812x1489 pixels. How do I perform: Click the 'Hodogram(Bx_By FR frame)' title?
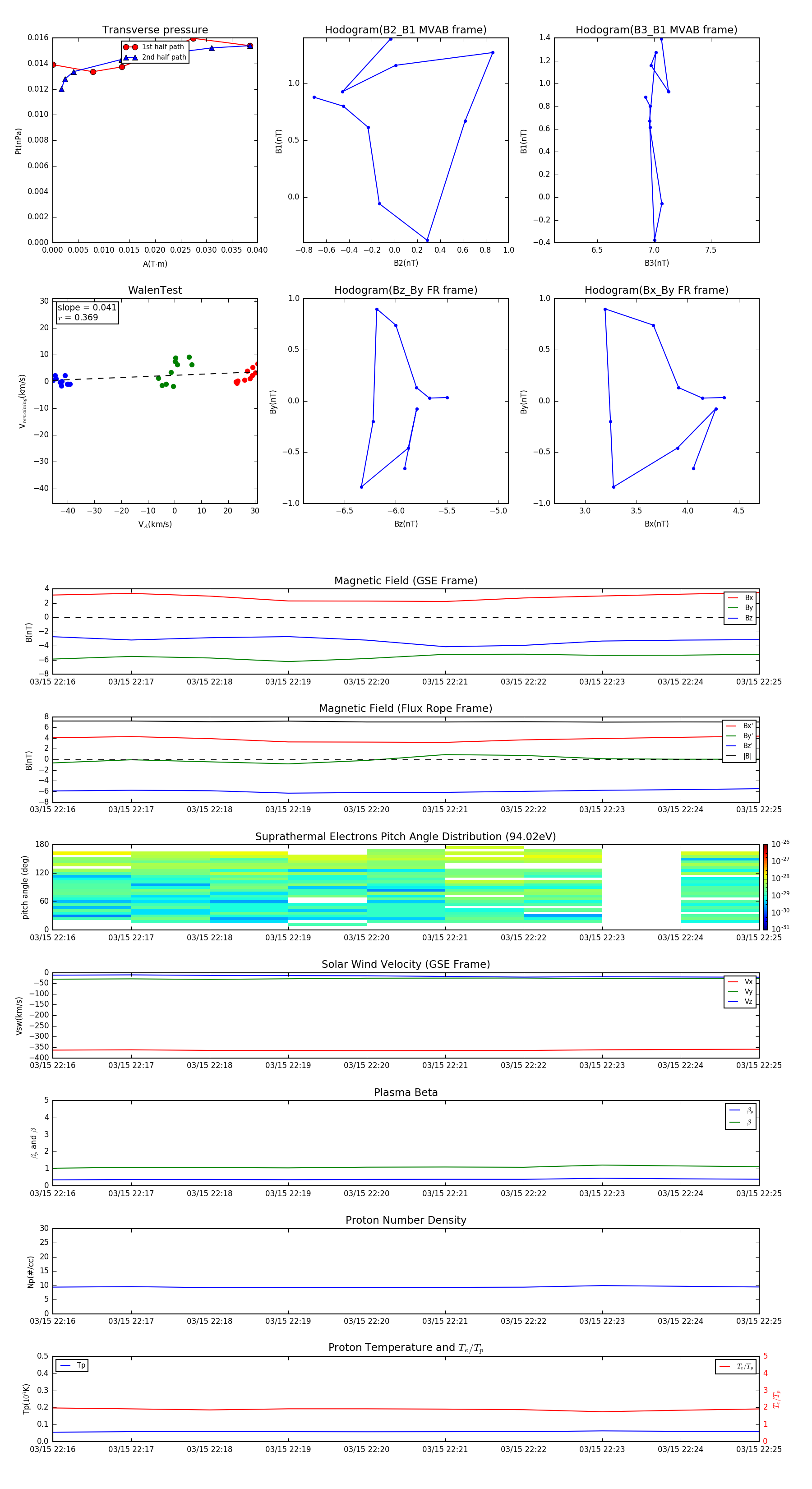coord(656,290)
